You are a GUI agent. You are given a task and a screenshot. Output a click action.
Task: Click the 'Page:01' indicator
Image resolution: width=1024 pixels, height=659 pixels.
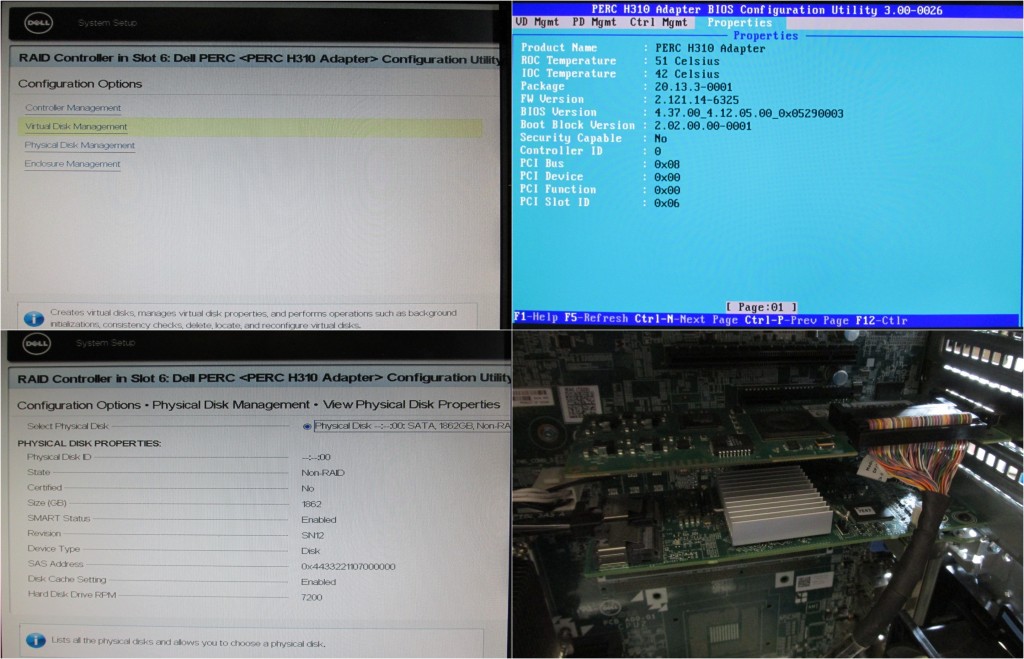pyautogui.click(x=761, y=307)
